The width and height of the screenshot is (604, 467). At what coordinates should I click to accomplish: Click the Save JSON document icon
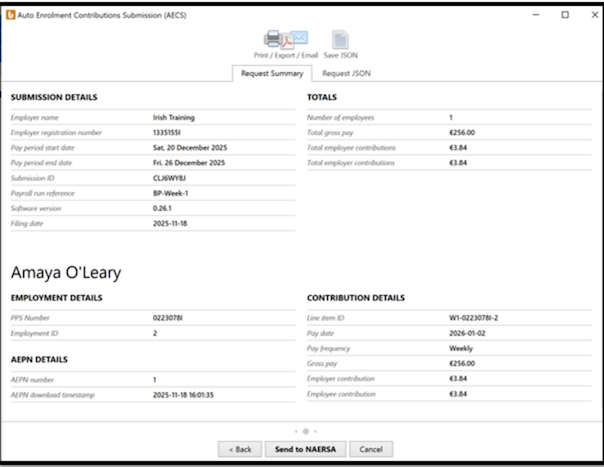click(340, 40)
